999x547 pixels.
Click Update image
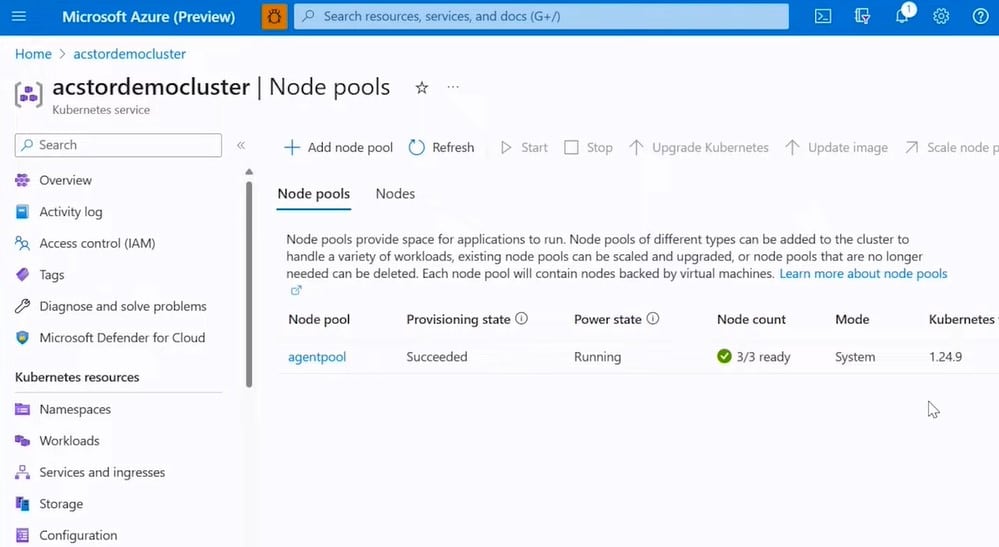tap(836, 148)
